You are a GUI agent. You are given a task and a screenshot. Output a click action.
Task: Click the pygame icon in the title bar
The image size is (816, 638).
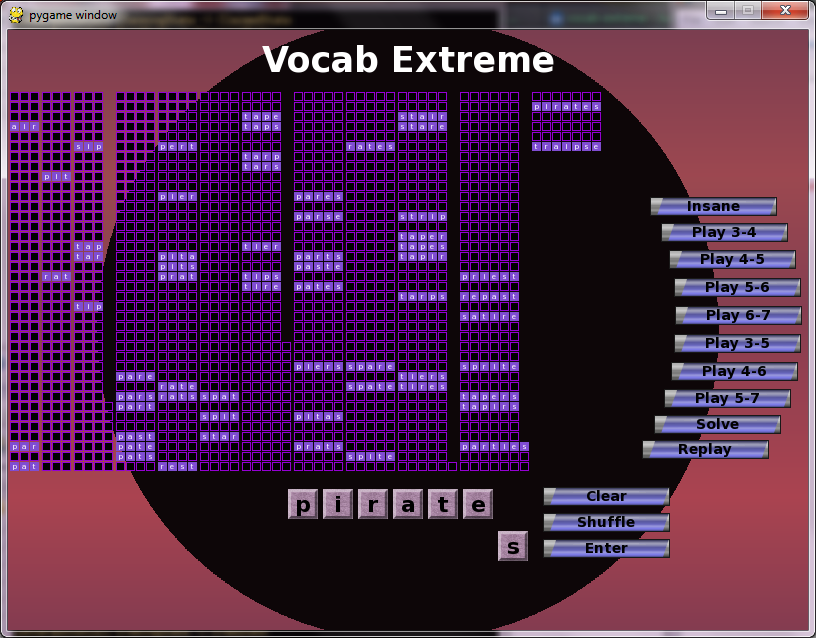click(x=15, y=15)
